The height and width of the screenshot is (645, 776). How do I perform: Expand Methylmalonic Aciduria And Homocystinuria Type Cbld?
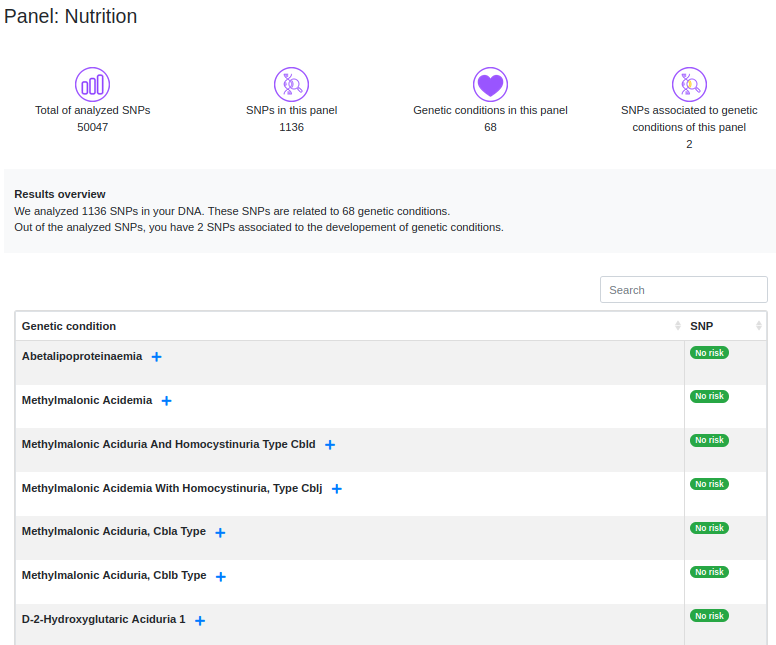(x=330, y=445)
